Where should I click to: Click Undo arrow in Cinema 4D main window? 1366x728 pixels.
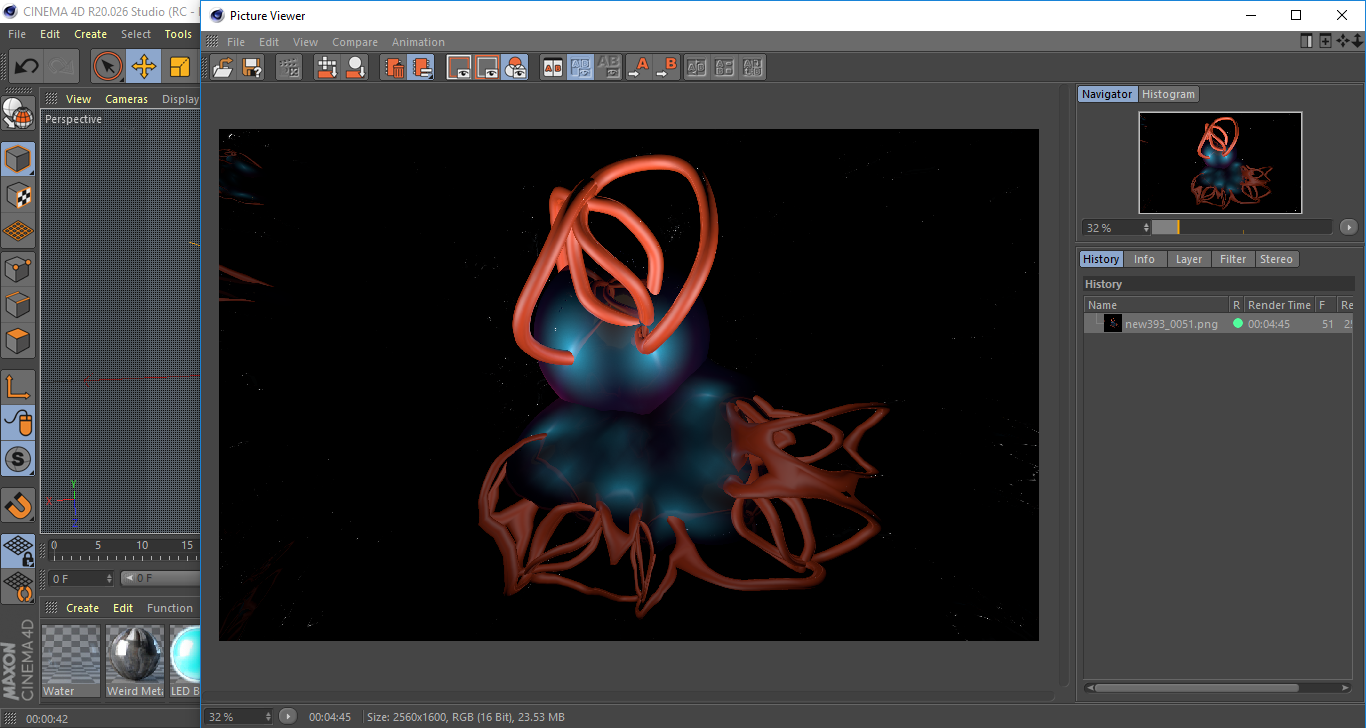click(x=26, y=67)
